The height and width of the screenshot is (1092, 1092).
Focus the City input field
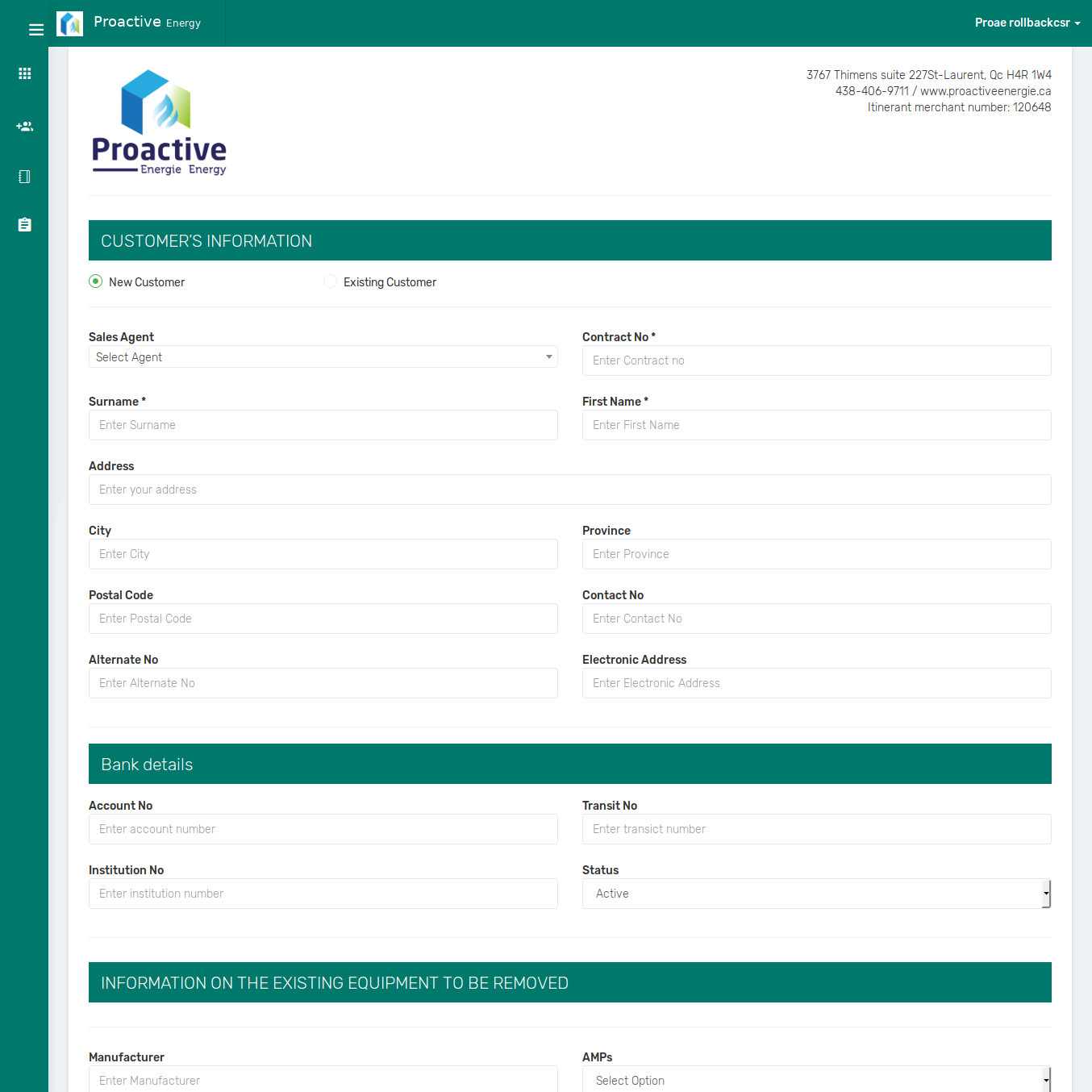tap(323, 554)
